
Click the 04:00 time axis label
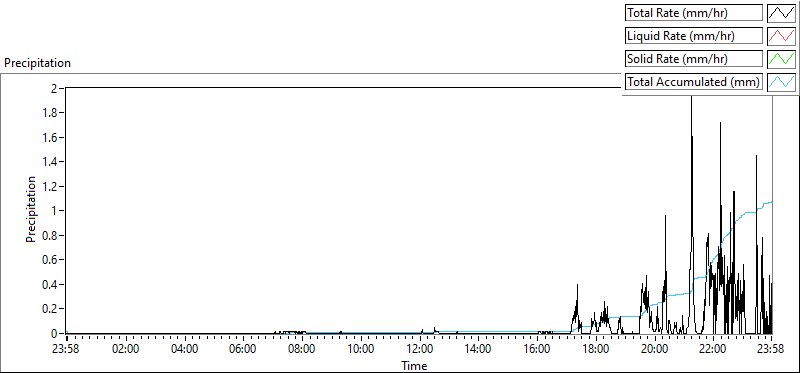click(x=184, y=350)
